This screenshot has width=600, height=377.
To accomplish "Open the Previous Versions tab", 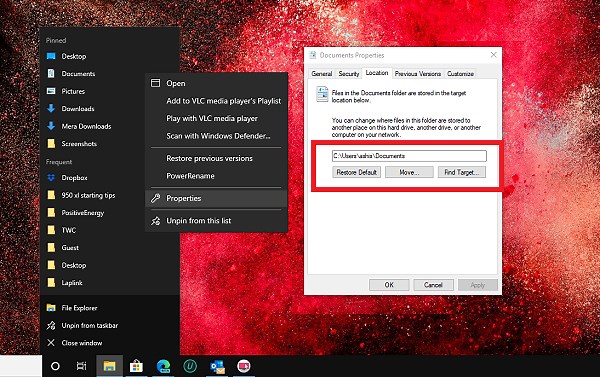I will click(x=417, y=74).
